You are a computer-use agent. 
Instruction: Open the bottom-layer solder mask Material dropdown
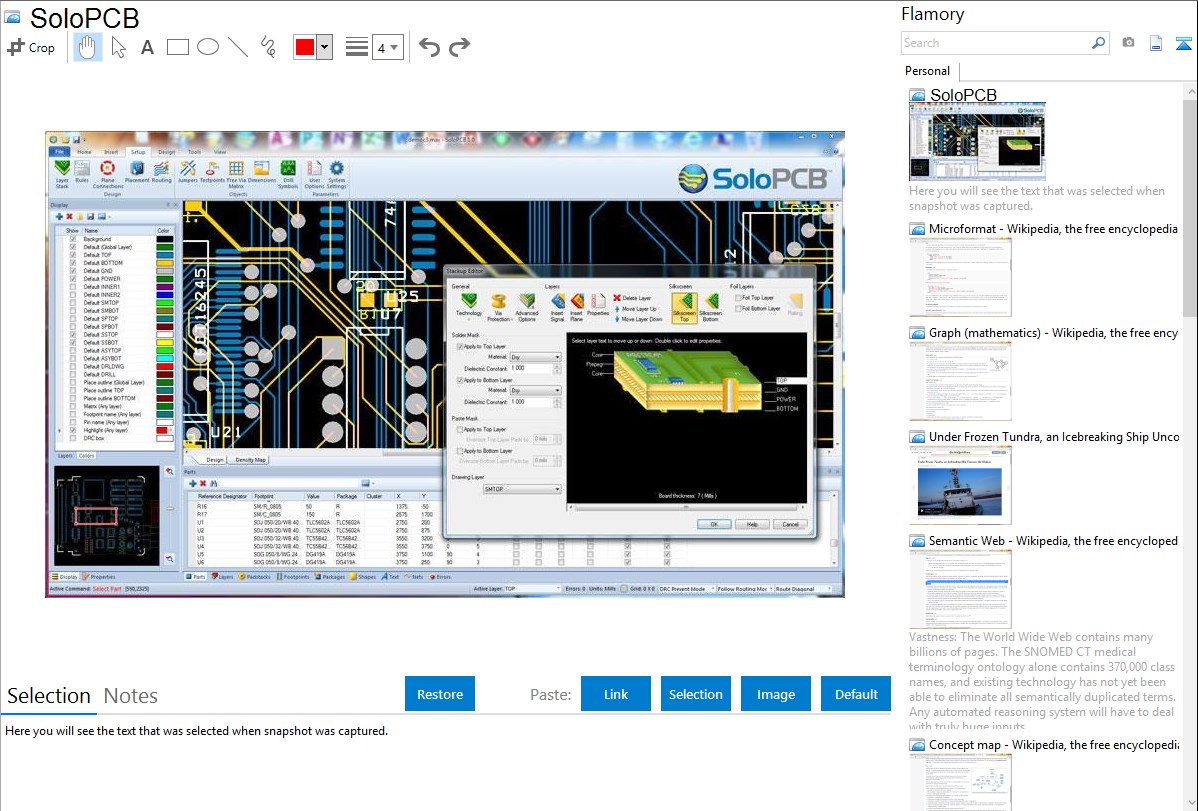click(x=536, y=391)
